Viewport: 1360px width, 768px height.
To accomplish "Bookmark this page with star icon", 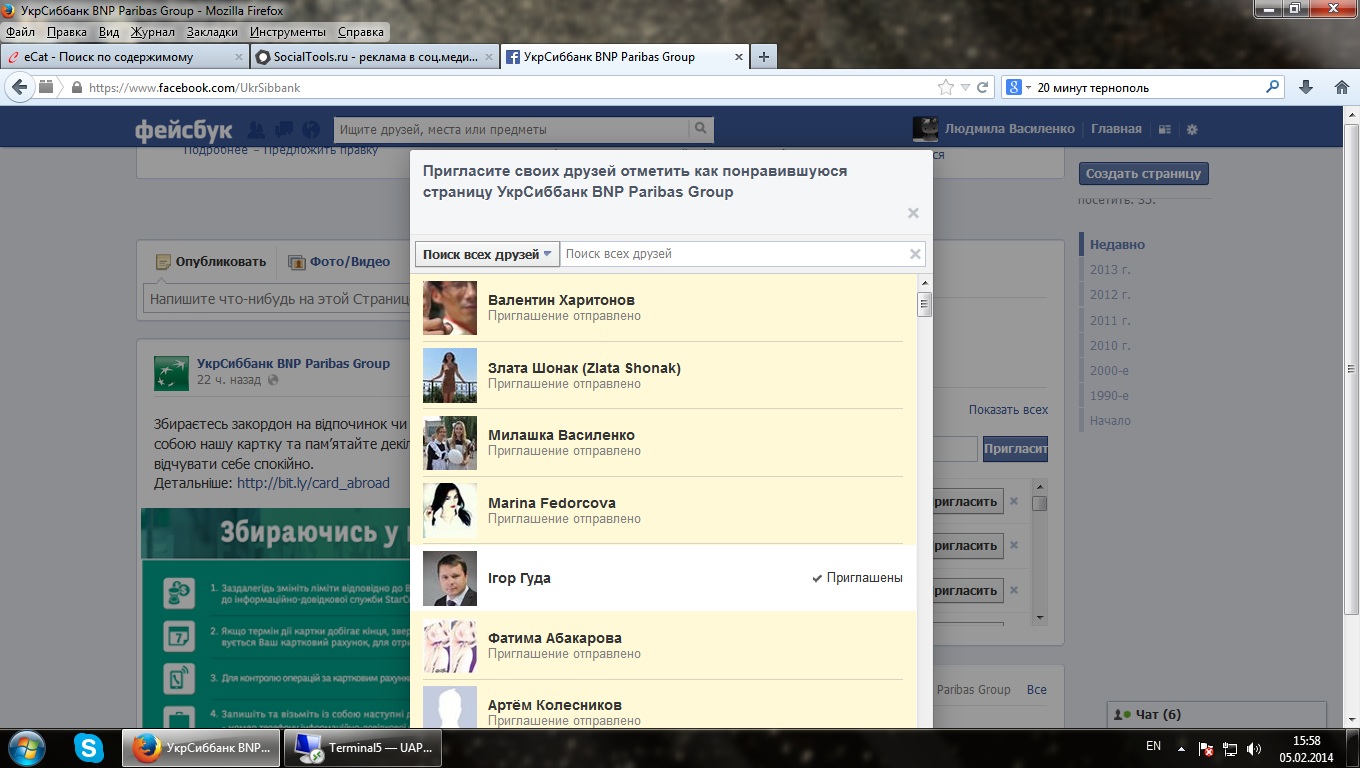I will tap(946, 87).
